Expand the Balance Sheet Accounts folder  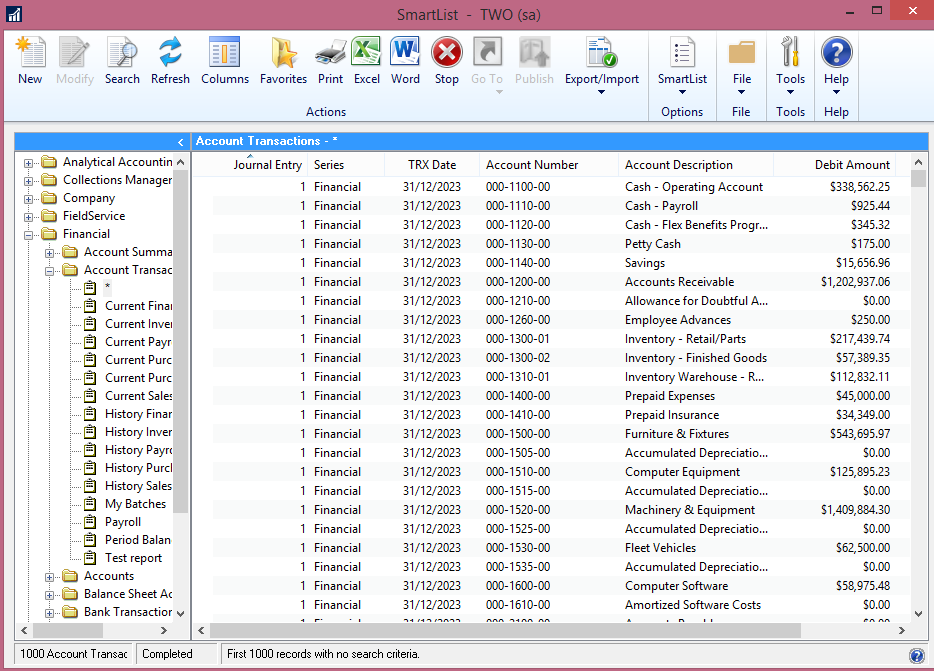point(49,595)
